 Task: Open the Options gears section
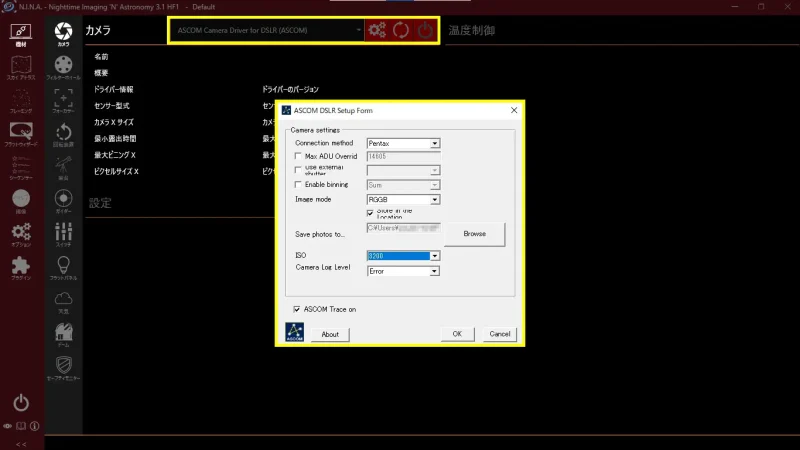(x=20, y=235)
